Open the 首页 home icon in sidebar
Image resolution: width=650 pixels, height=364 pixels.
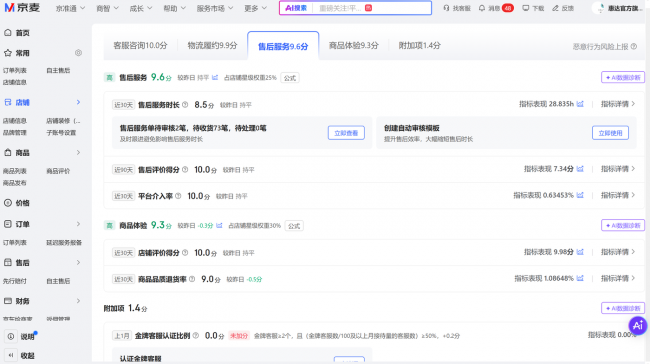[8, 33]
